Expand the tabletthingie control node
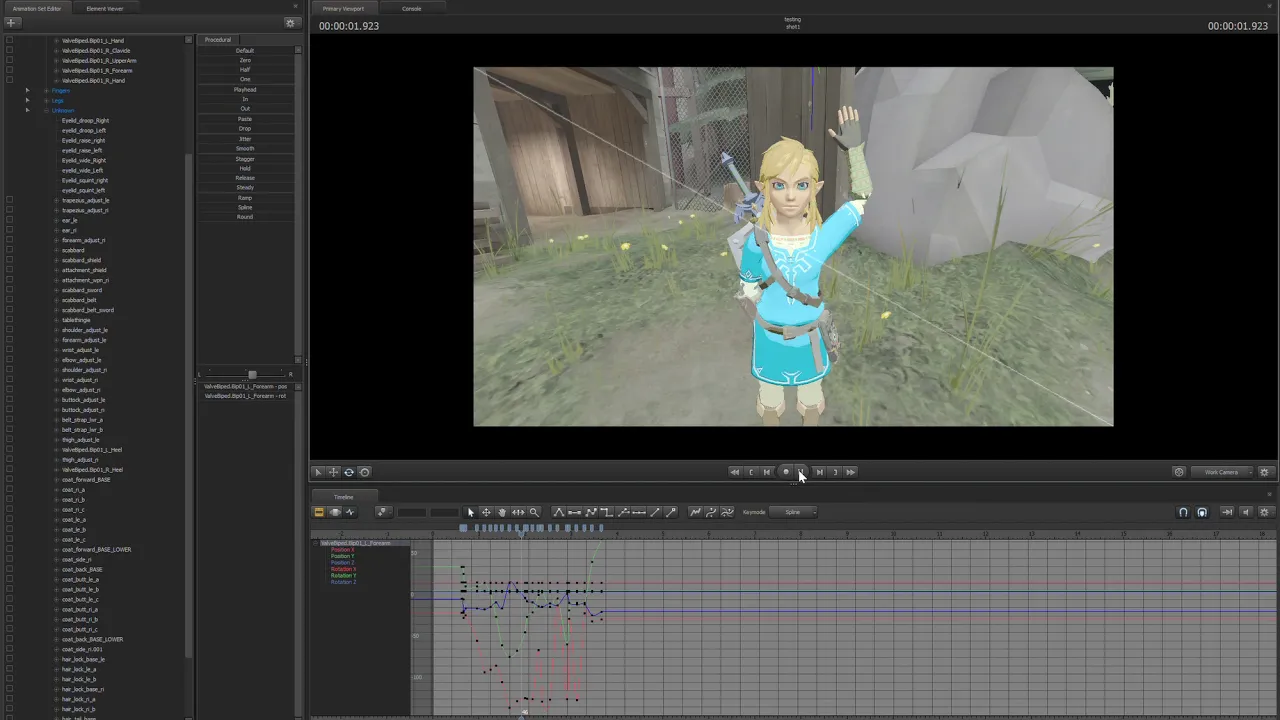Viewport: 1280px width, 720px height. tap(55, 320)
